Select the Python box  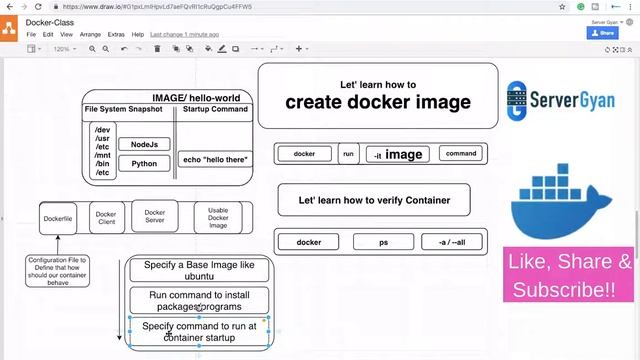tap(144, 163)
